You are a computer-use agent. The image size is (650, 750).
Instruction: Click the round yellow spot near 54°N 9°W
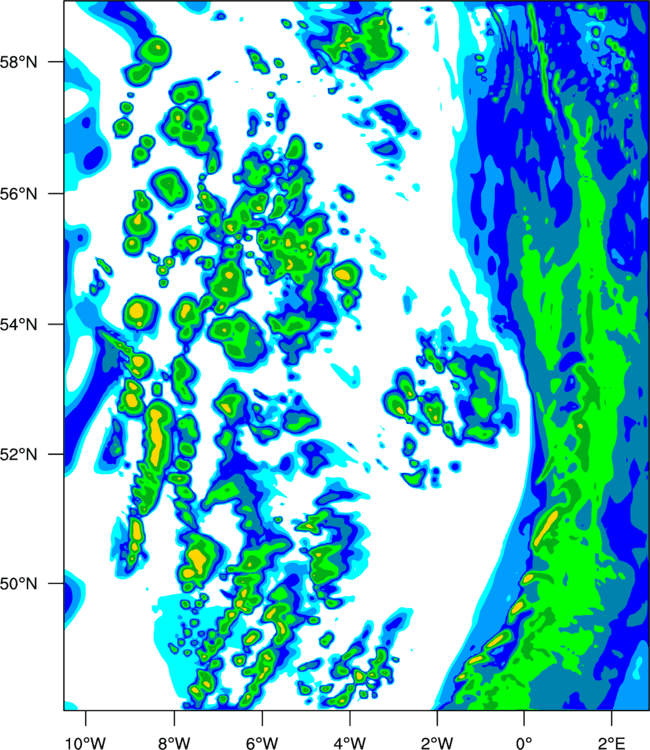(138, 311)
